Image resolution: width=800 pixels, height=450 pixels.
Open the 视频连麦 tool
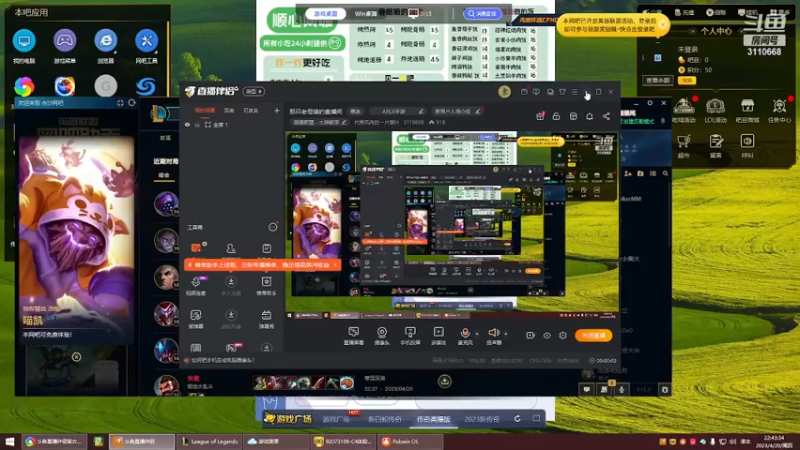196,285
